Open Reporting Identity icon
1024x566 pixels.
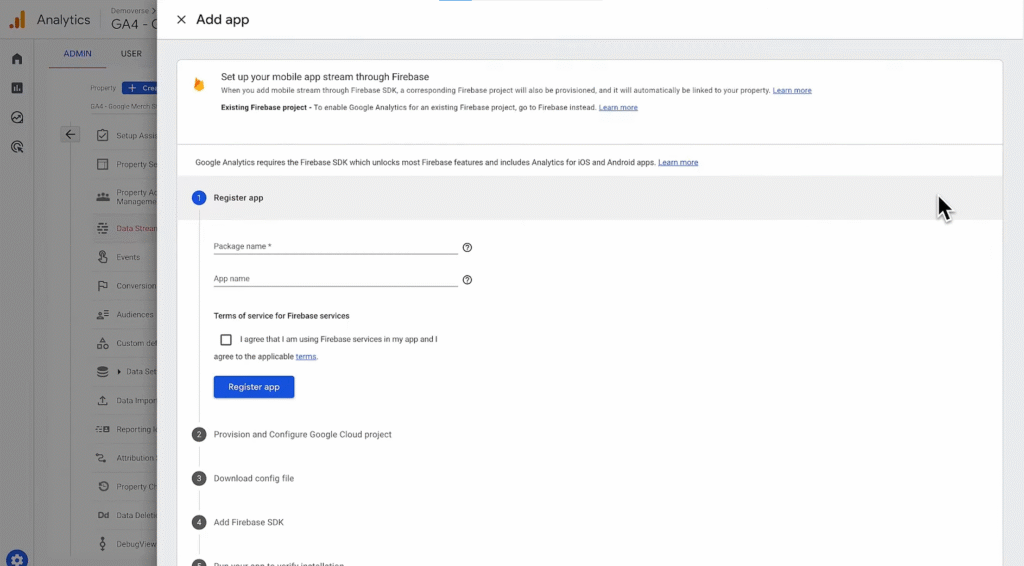point(103,429)
